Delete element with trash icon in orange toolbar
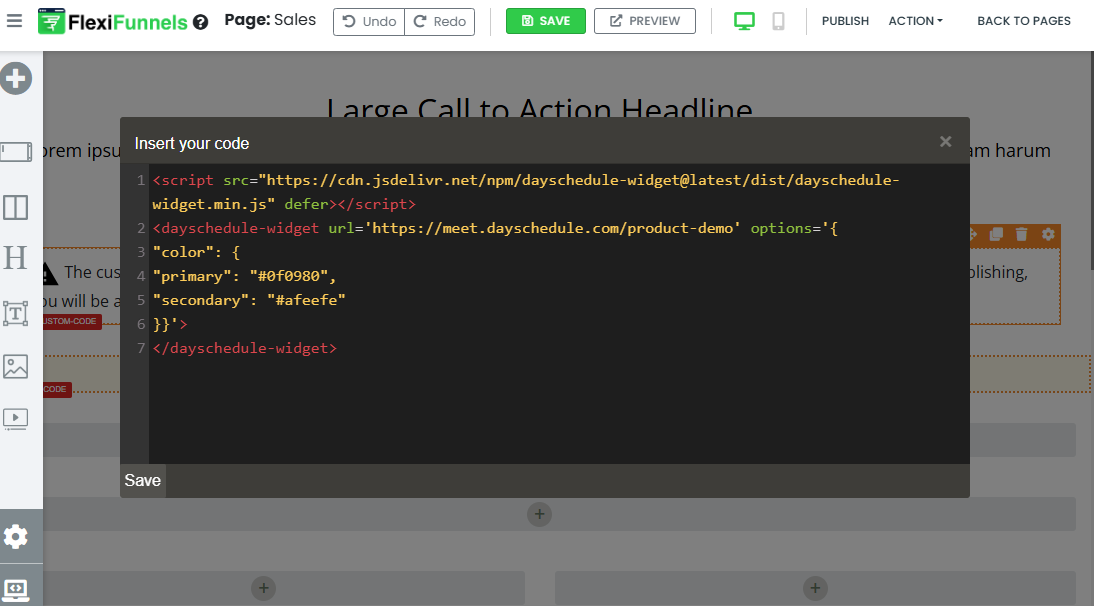 point(1021,234)
